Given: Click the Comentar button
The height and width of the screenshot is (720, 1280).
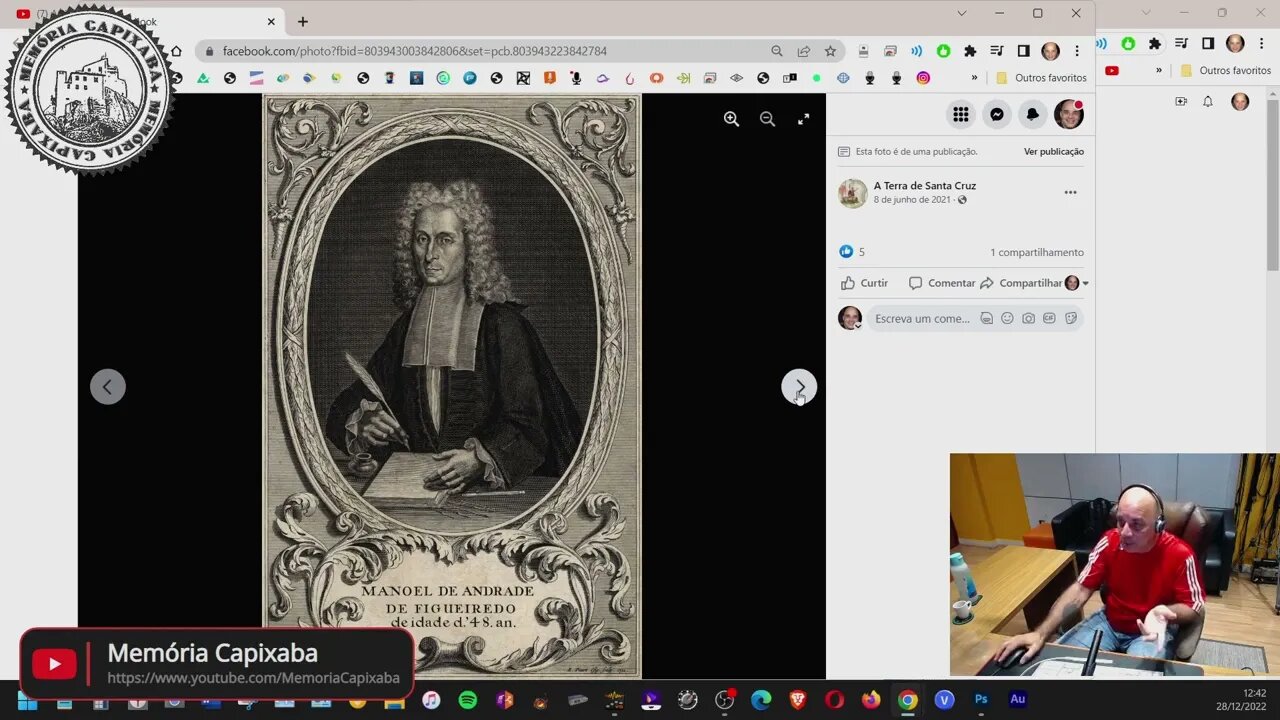Looking at the screenshot, I should point(942,283).
